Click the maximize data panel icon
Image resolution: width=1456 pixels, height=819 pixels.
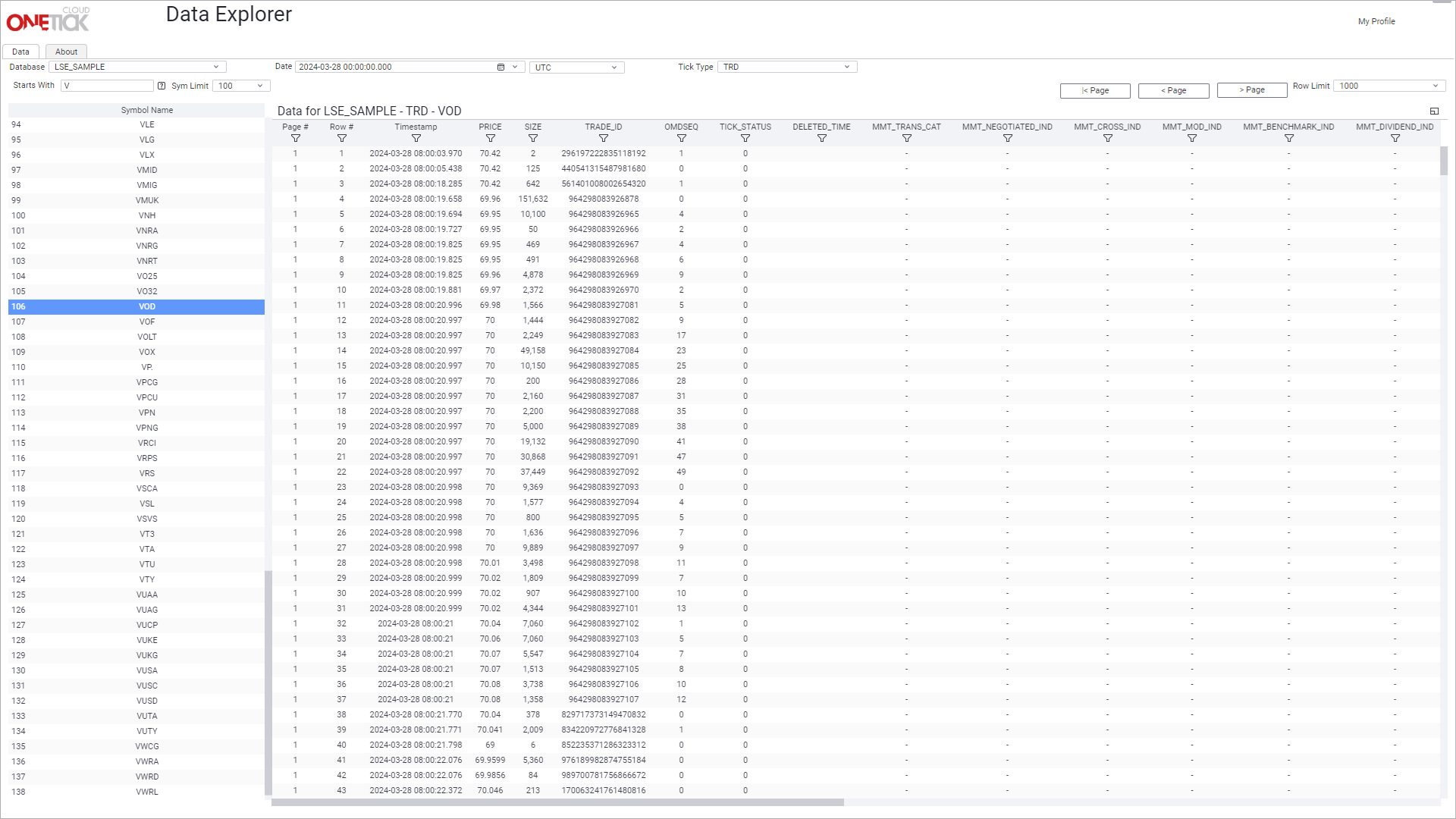tap(1433, 111)
